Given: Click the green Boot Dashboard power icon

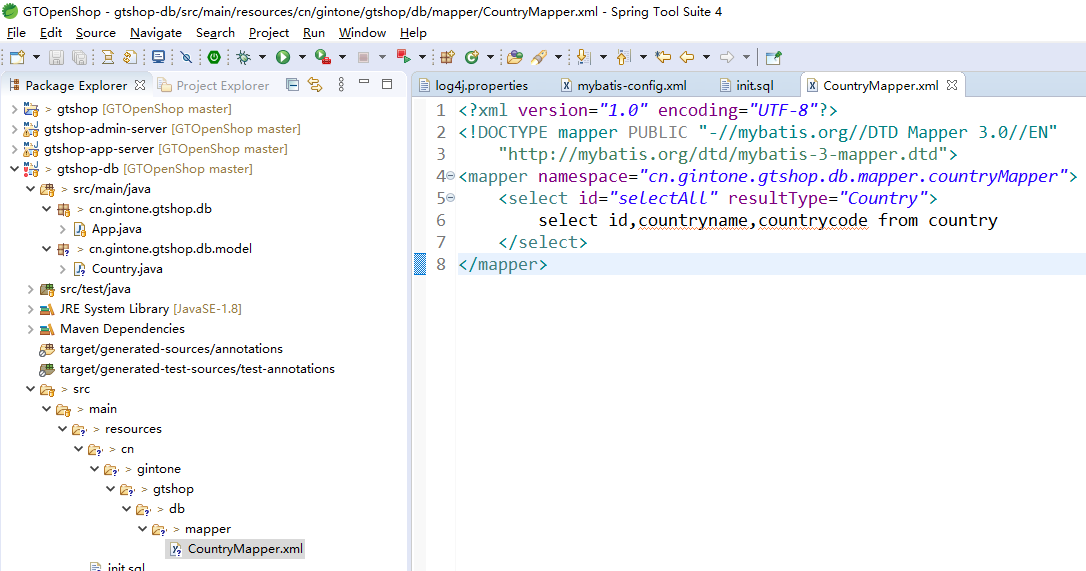Looking at the screenshot, I should pyautogui.click(x=214, y=58).
